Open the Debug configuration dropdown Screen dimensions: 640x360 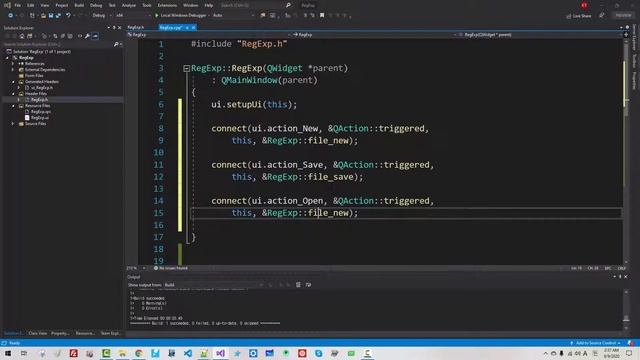tap(101, 16)
